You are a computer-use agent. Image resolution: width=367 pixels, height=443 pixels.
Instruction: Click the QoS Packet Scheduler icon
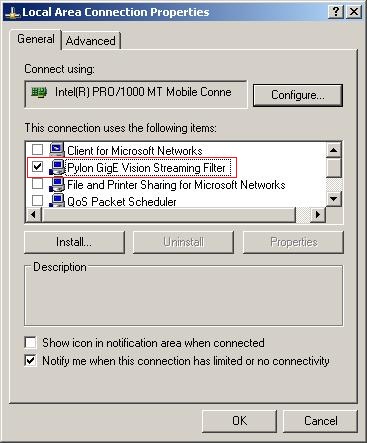click(57, 201)
